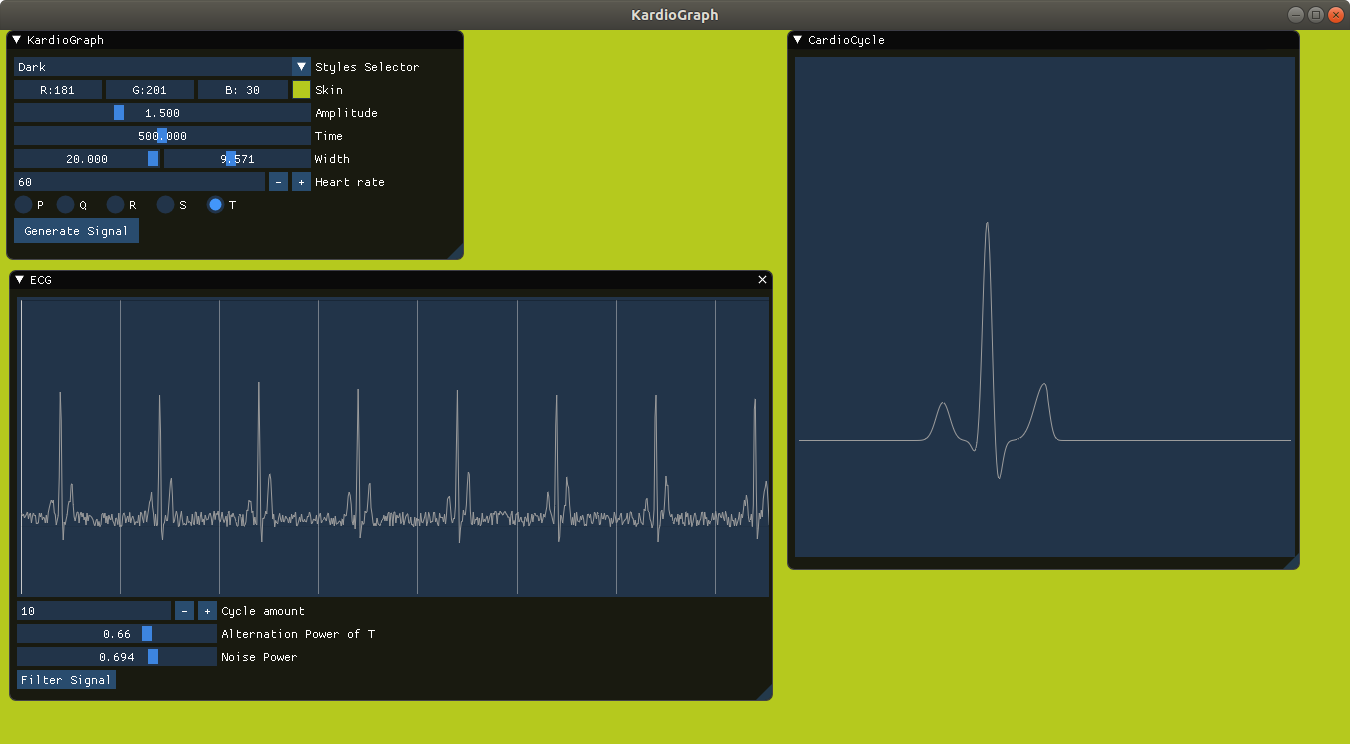
Task: Increment Heart rate using the + button
Action: coord(301,182)
